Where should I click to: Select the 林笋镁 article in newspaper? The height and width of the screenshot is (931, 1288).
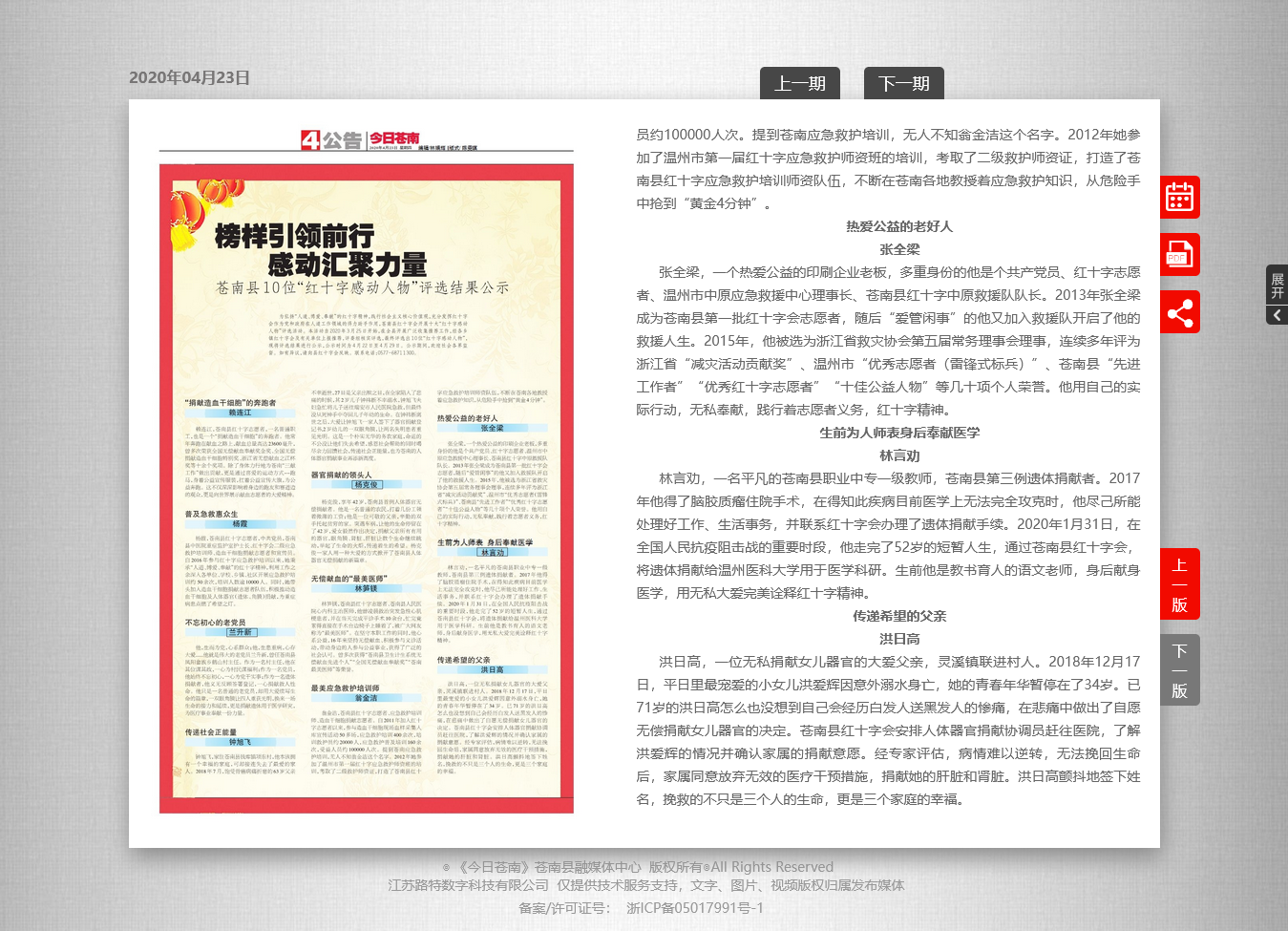[x=366, y=588]
